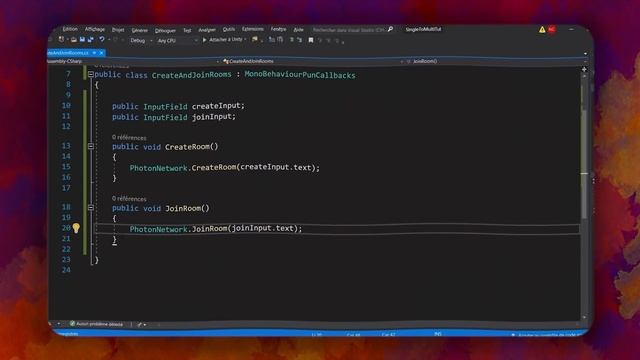Screen dimensions: 640x360
Task: Click the Attacher à Unity play button
Action: [x=224, y=40]
